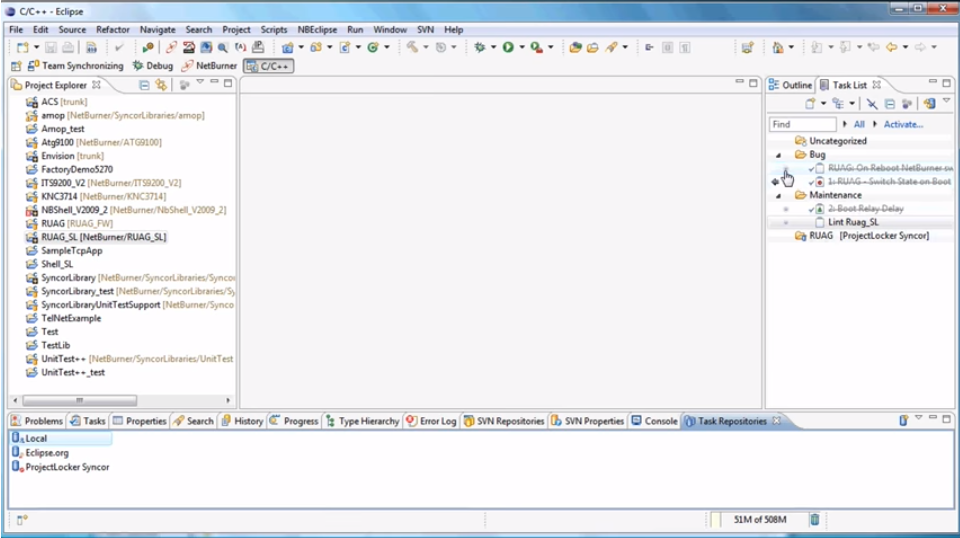Switch to the Console tab
This screenshot has width=960, height=538.
654,421
